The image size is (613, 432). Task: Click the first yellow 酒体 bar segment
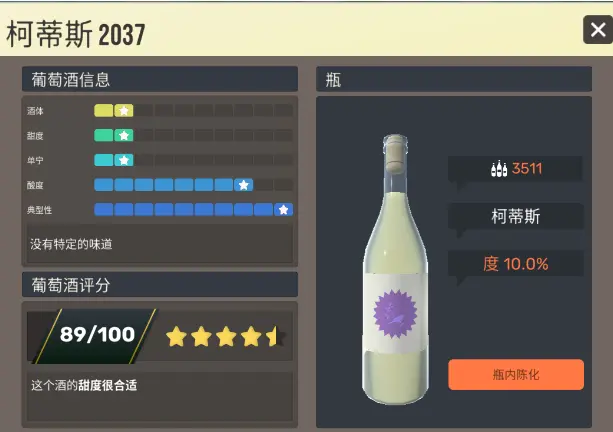[x=104, y=111]
